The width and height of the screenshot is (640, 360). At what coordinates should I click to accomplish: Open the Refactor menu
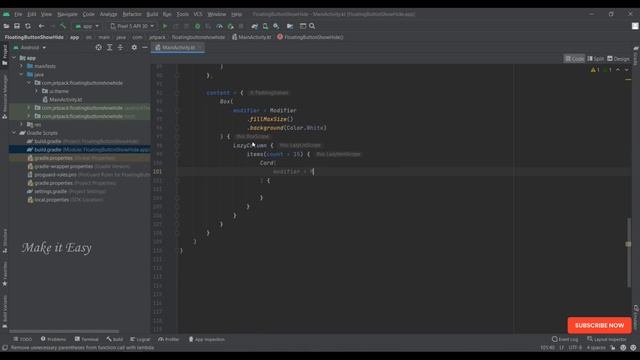(132, 14)
